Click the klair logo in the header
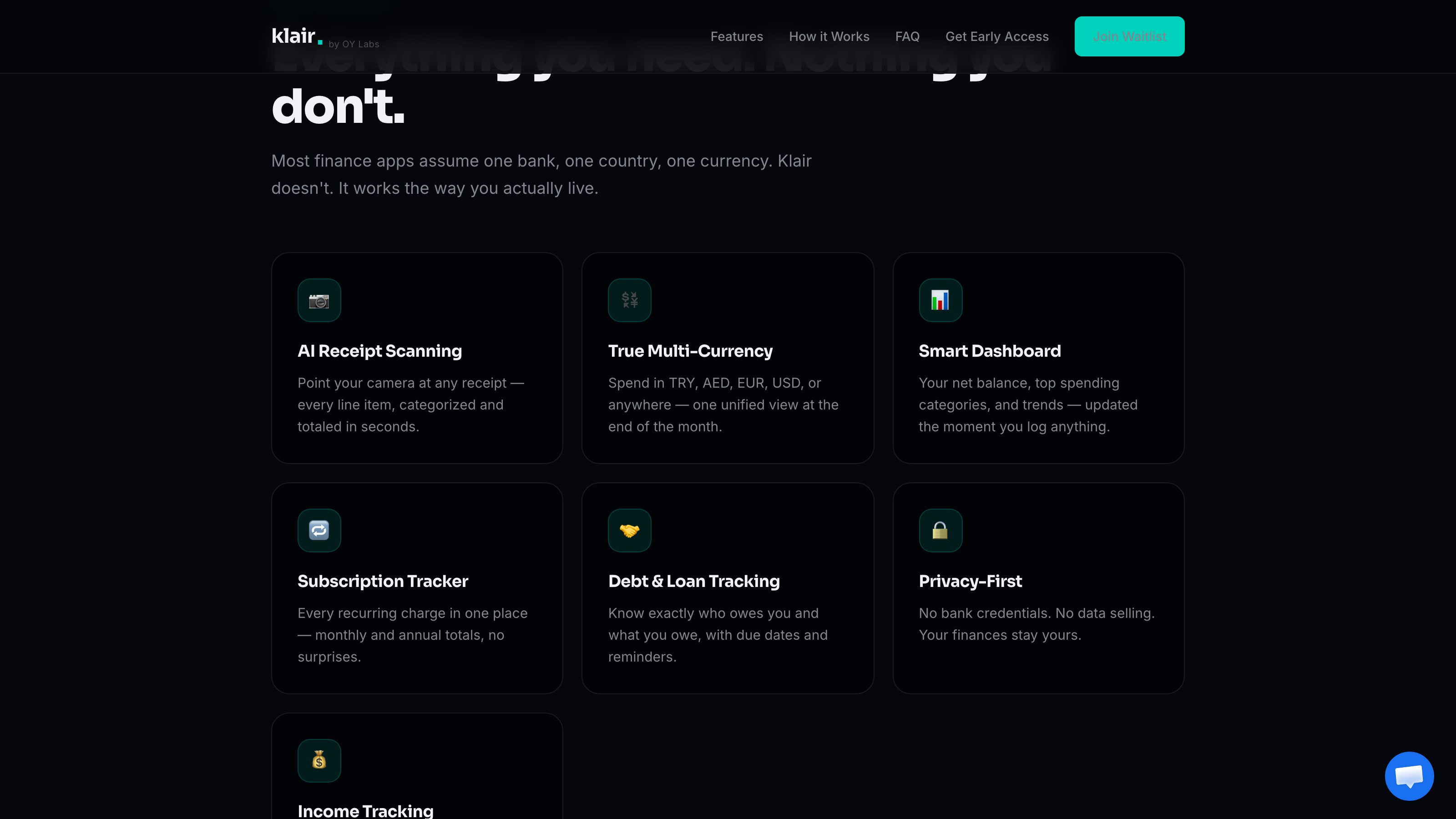The image size is (1456, 819). click(x=297, y=36)
